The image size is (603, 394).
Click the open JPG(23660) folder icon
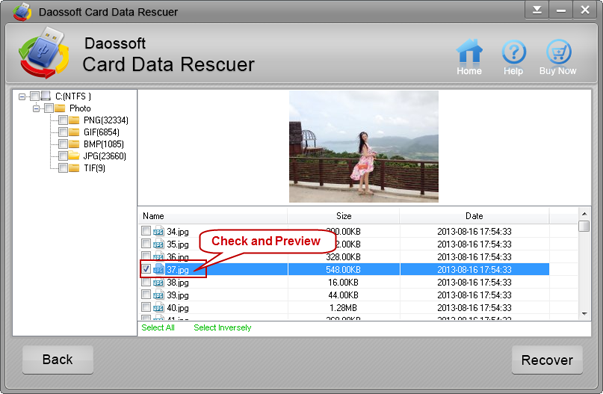tap(74, 156)
